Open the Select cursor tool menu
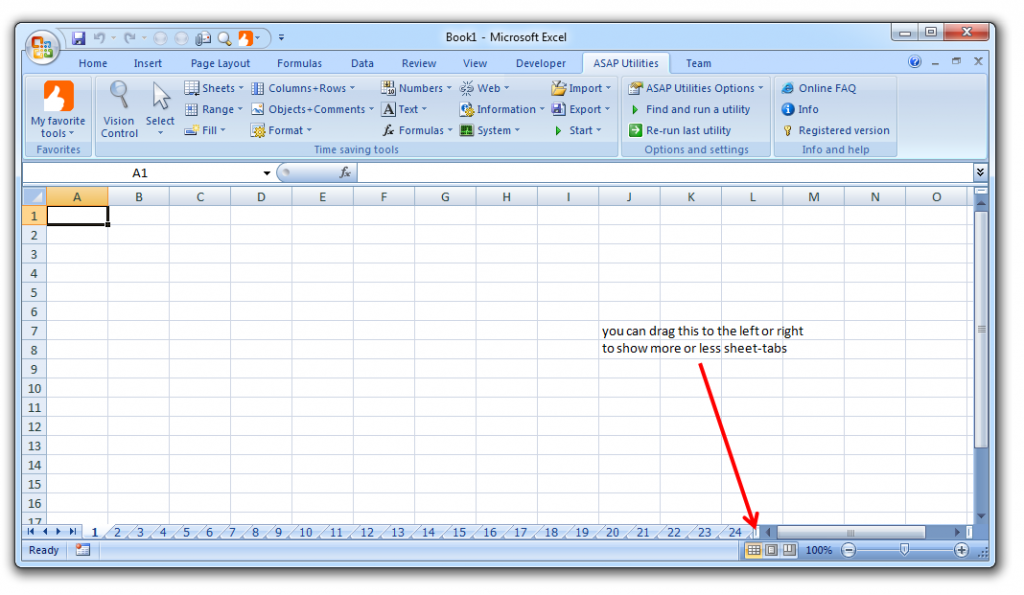The width and height of the screenshot is (1024, 595). tap(160, 109)
